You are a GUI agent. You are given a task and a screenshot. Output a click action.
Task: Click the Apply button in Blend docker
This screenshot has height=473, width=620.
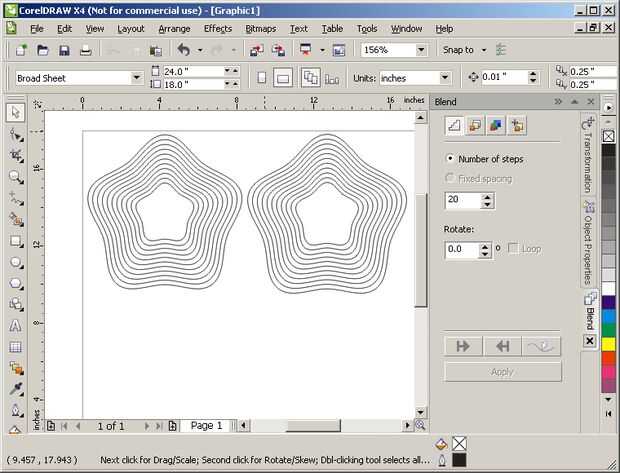[x=503, y=372]
